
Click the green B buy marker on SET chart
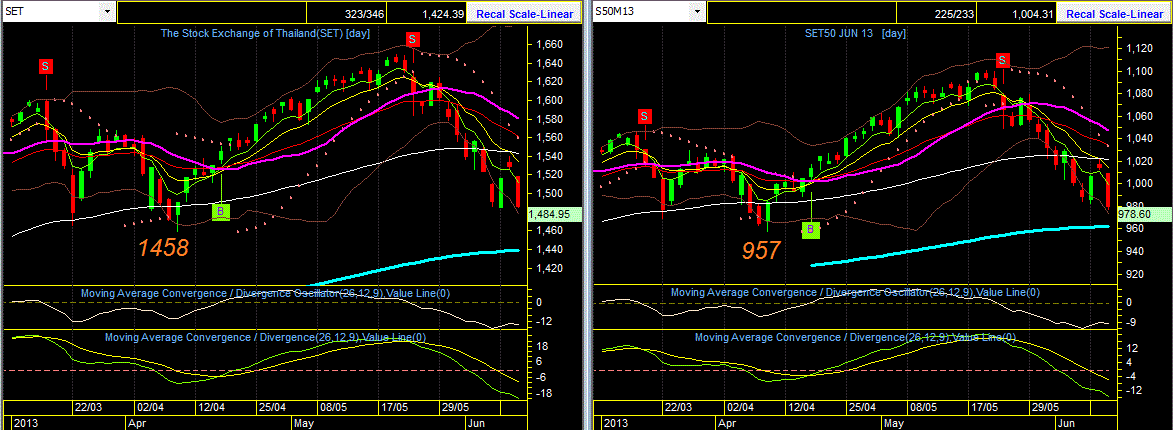220,212
